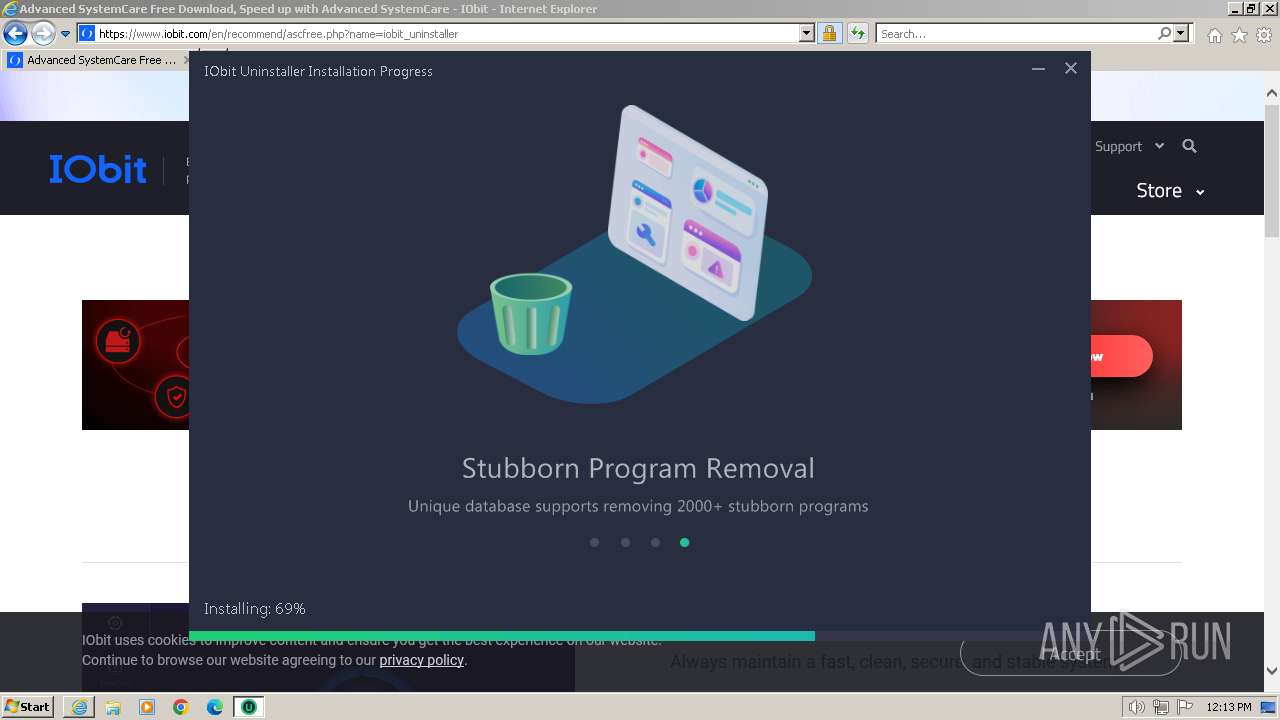The height and width of the screenshot is (720, 1280).
Task: Click the scrollbar up arrow
Action: (x=1272, y=94)
